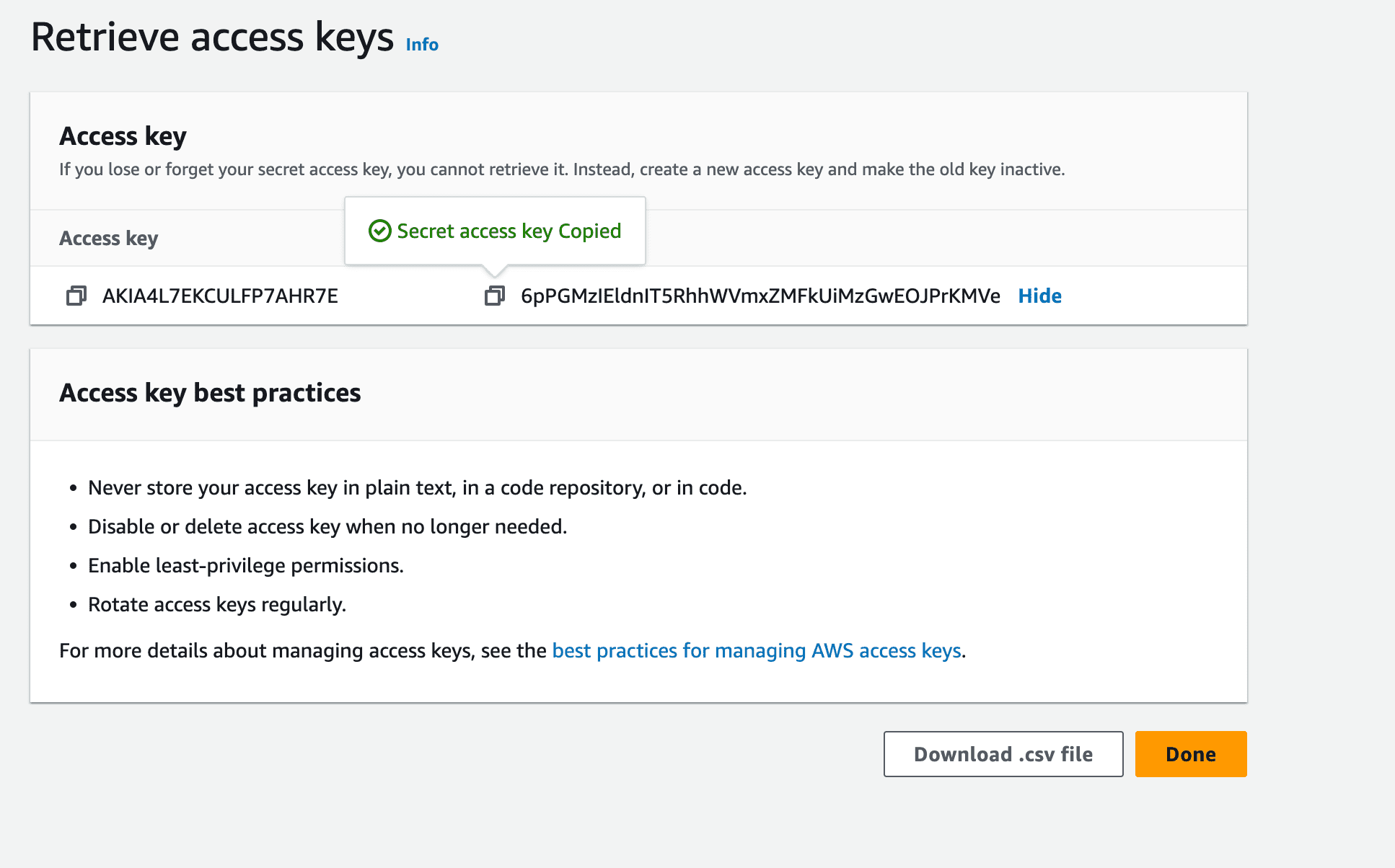Click the copy icon before 6pPGMzIEldnIT5RhhWVmxZMFkUiMzGwEOJPrKMVe
This screenshot has width=1395, height=868.
(x=493, y=296)
